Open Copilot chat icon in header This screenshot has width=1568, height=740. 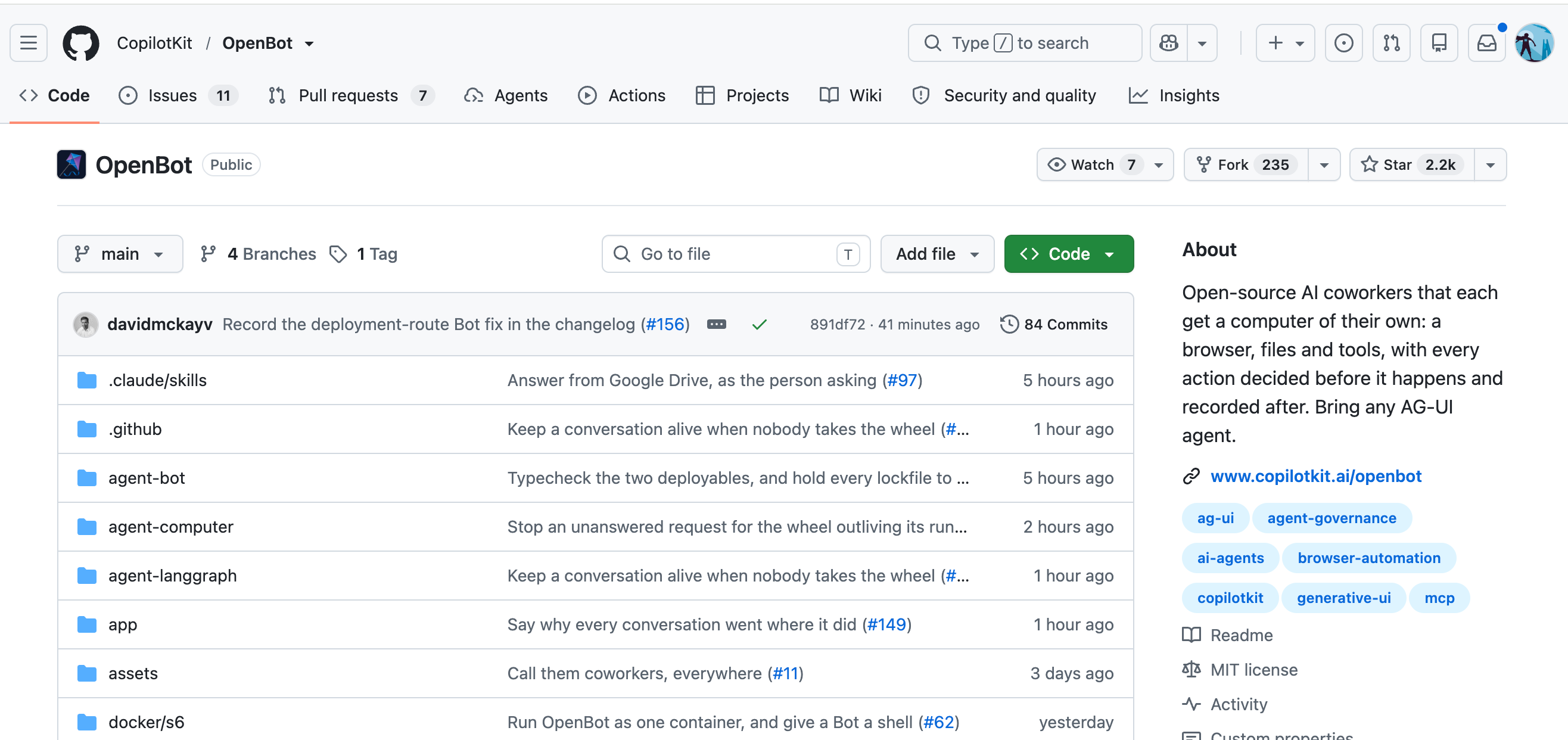click(x=1169, y=43)
